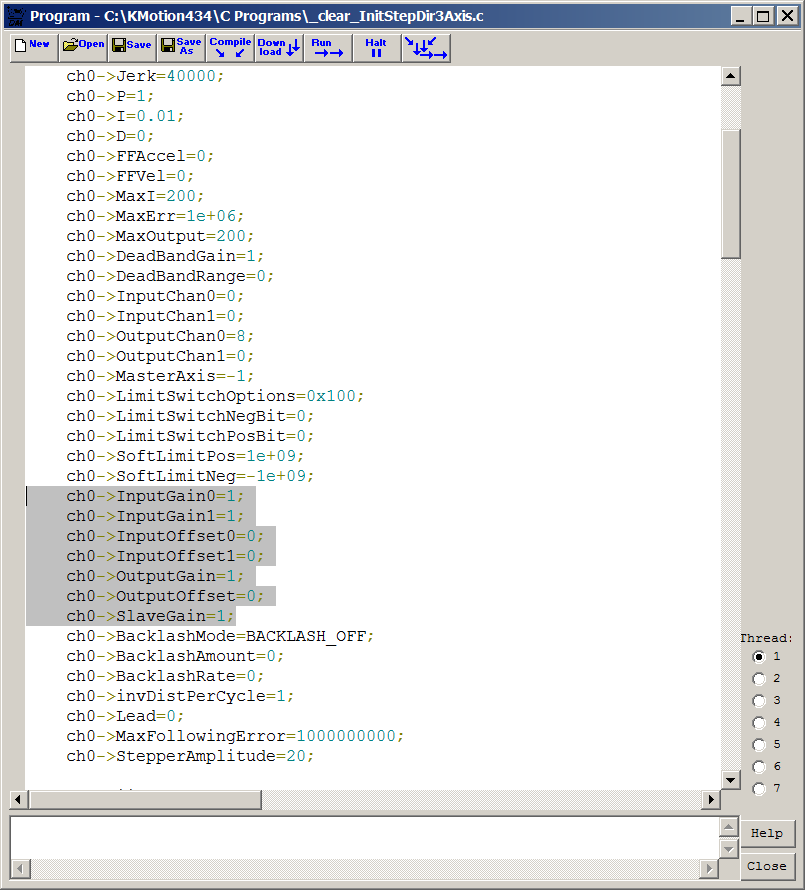The width and height of the screenshot is (805, 890).
Task: Select Thread 3 radio button
Action: pyautogui.click(x=759, y=701)
